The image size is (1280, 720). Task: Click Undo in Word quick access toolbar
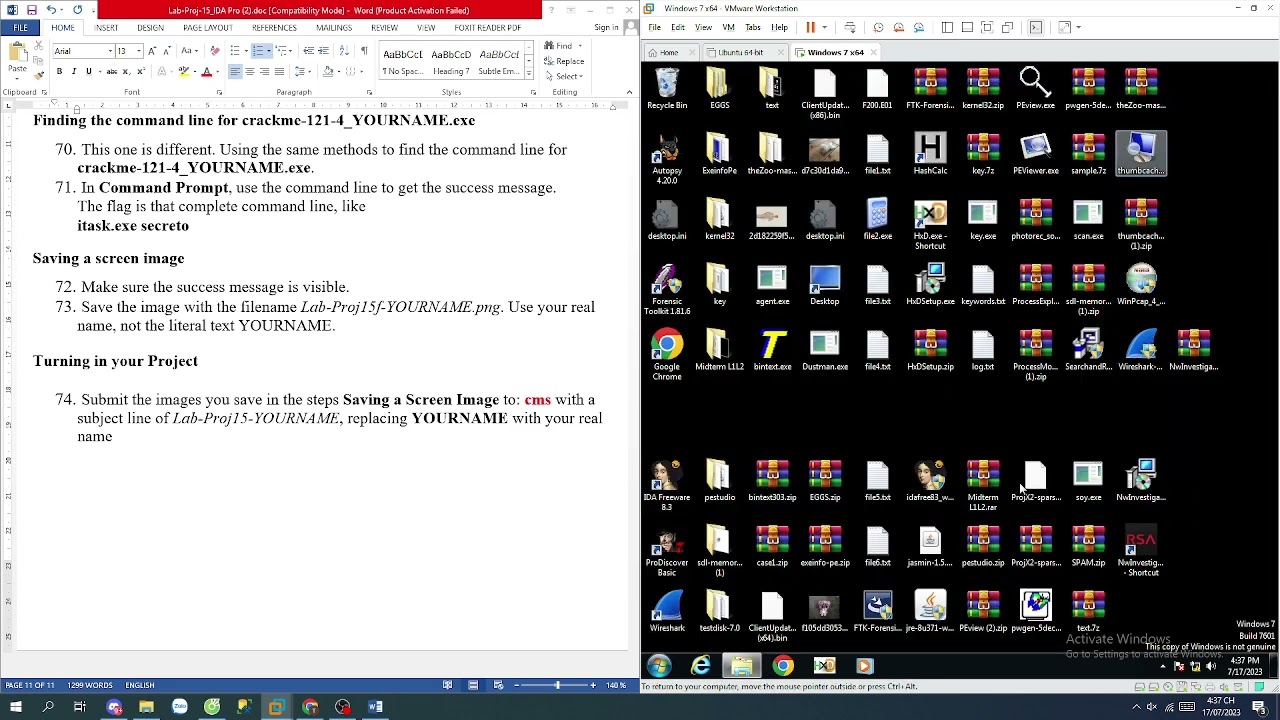51,10
